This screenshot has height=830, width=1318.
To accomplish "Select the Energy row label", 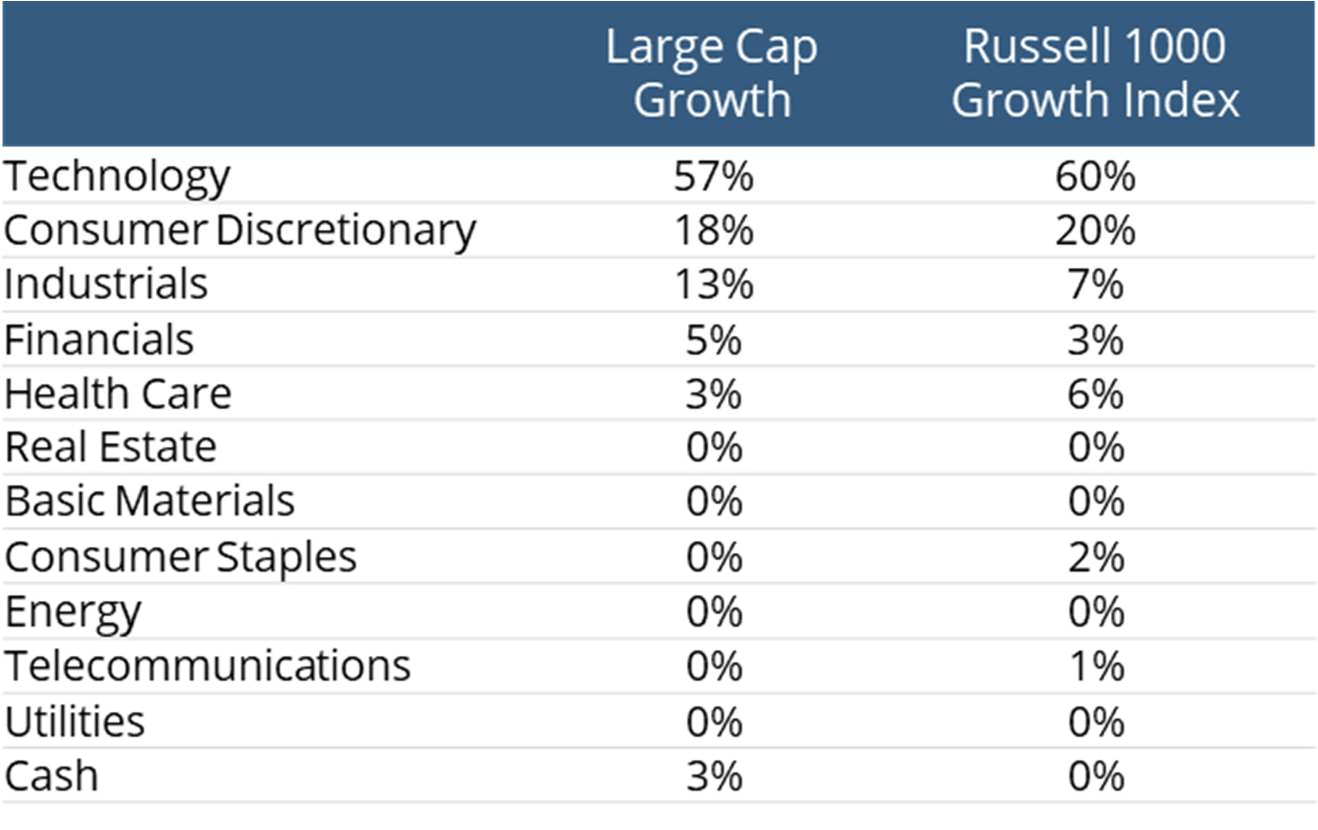I will [x=73, y=611].
